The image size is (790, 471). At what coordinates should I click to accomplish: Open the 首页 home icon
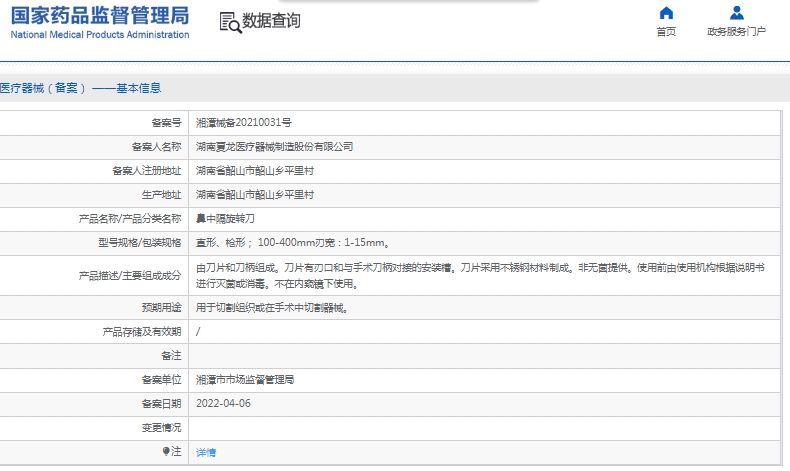click(x=666, y=13)
